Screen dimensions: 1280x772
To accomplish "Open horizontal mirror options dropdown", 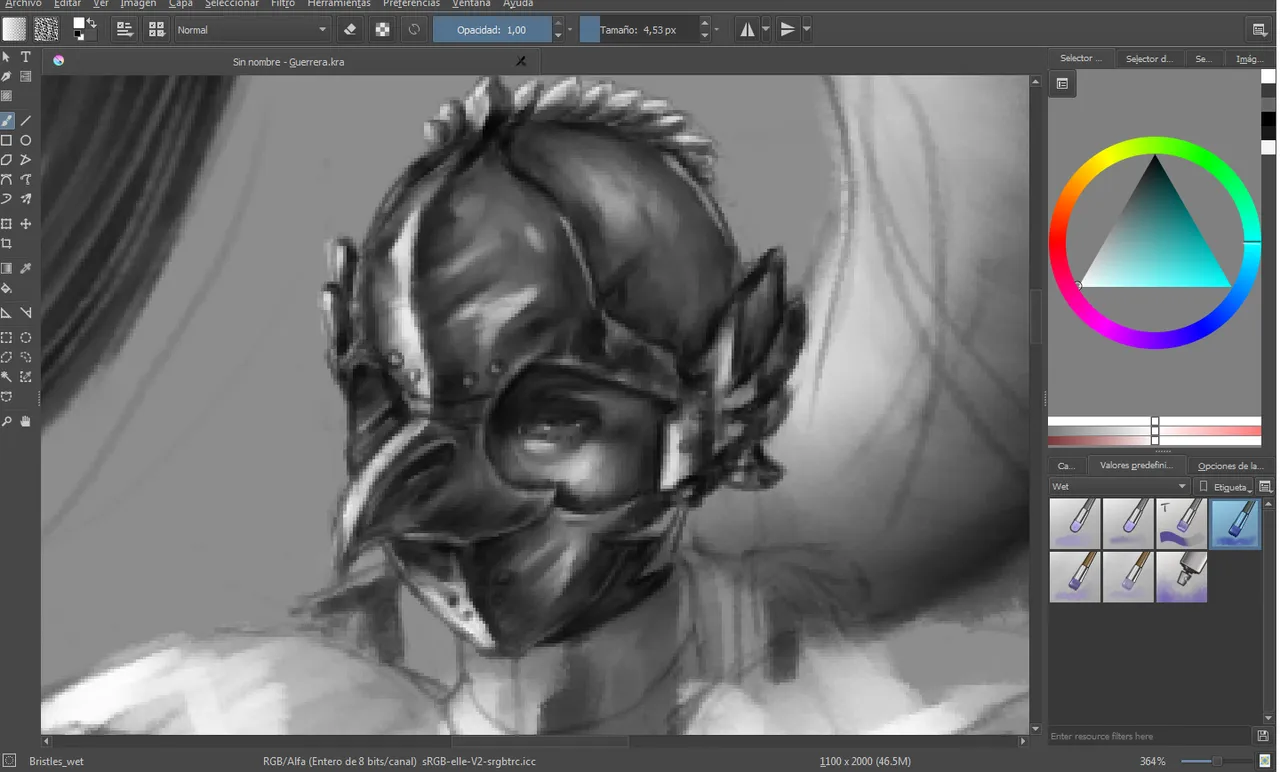I will (766, 30).
